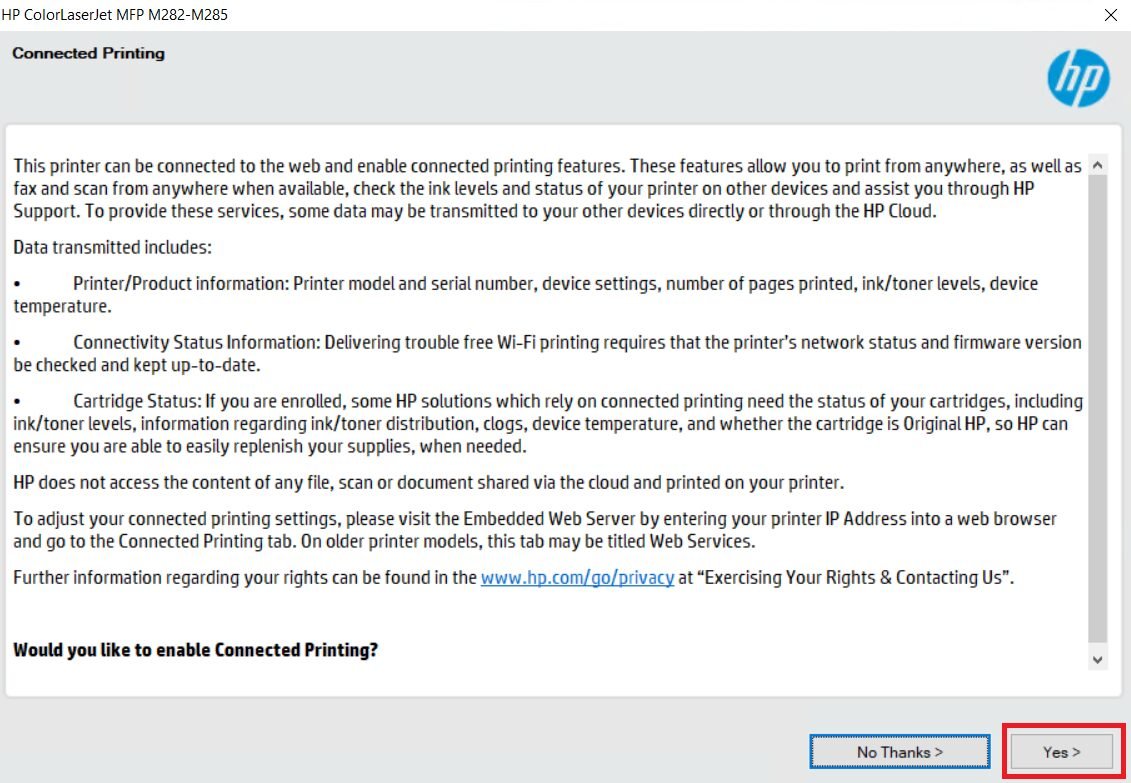Click the 'This printer can be connected' intro paragraph
The height and width of the screenshot is (783, 1131).
(547, 188)
